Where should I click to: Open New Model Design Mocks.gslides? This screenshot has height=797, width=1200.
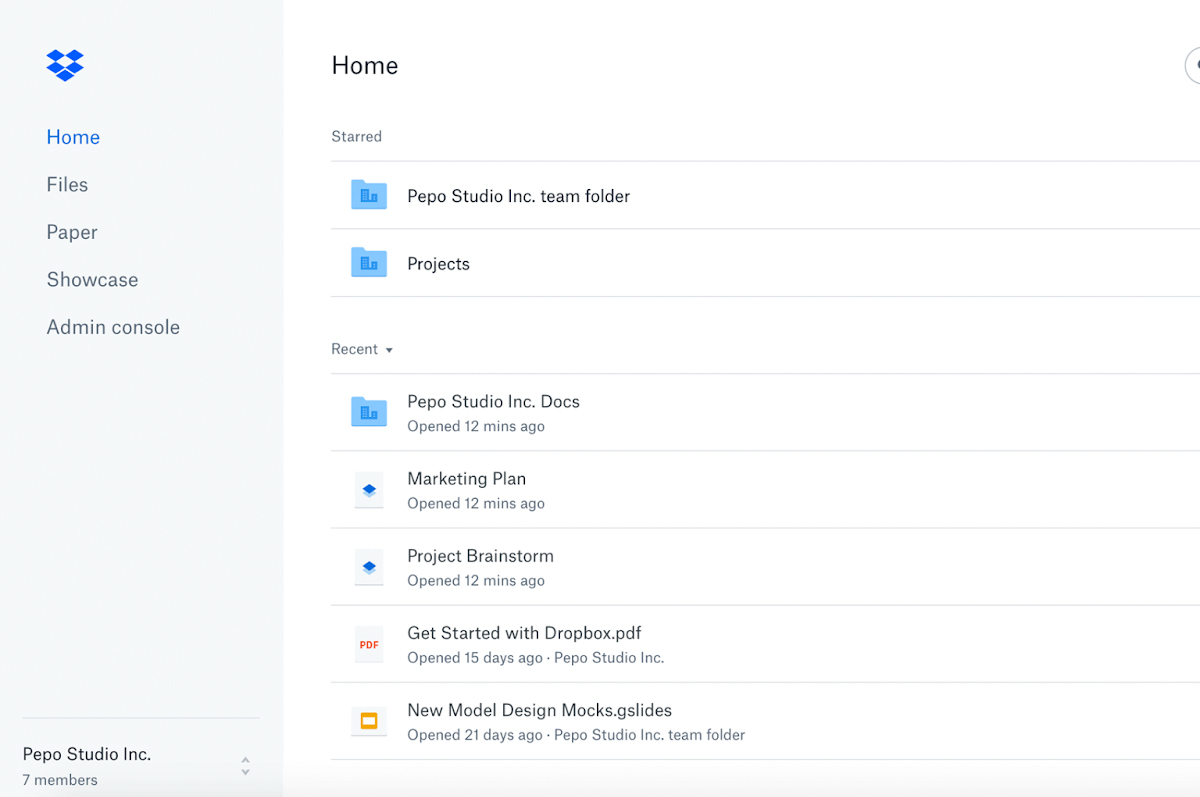coord(539,710)
